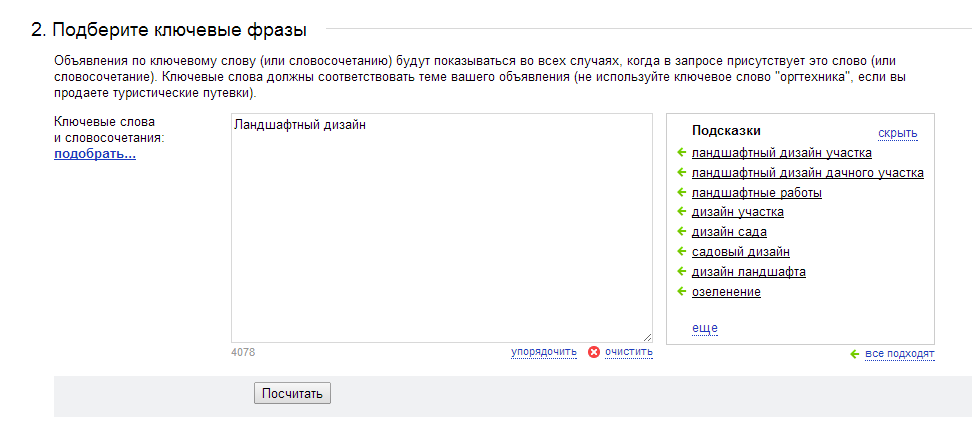This screenshot has height=437, width=972.
Task: Open the подобрать... keyword picker link
Action: pos(95,154)
